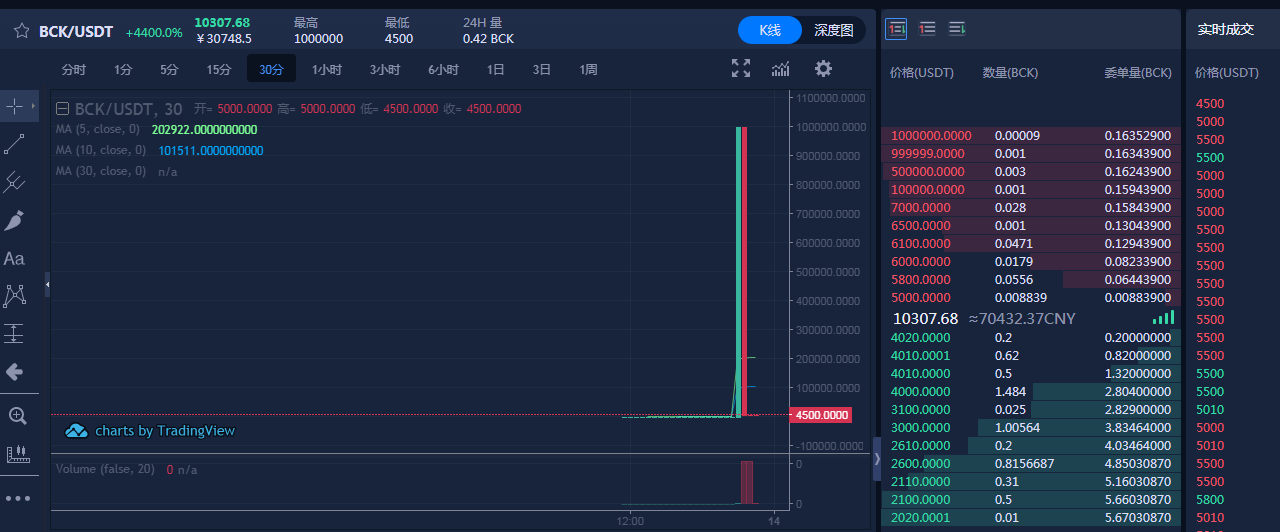The width and height of the screenshot is (1280, 532).
Task: Select the 1周 timeframe
Action: 588,70
